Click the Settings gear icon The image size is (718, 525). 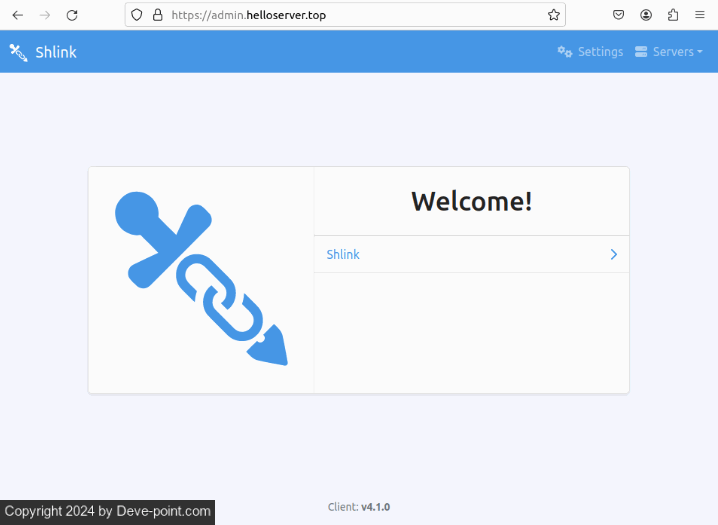(565, 52)
